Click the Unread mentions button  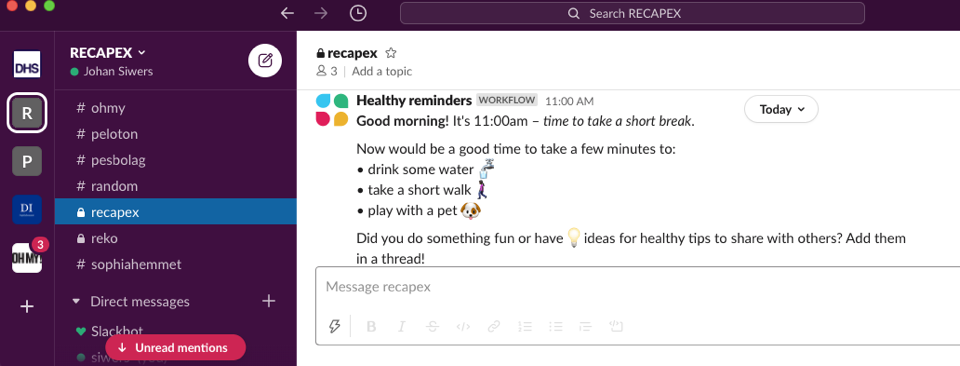pos(175,348)
